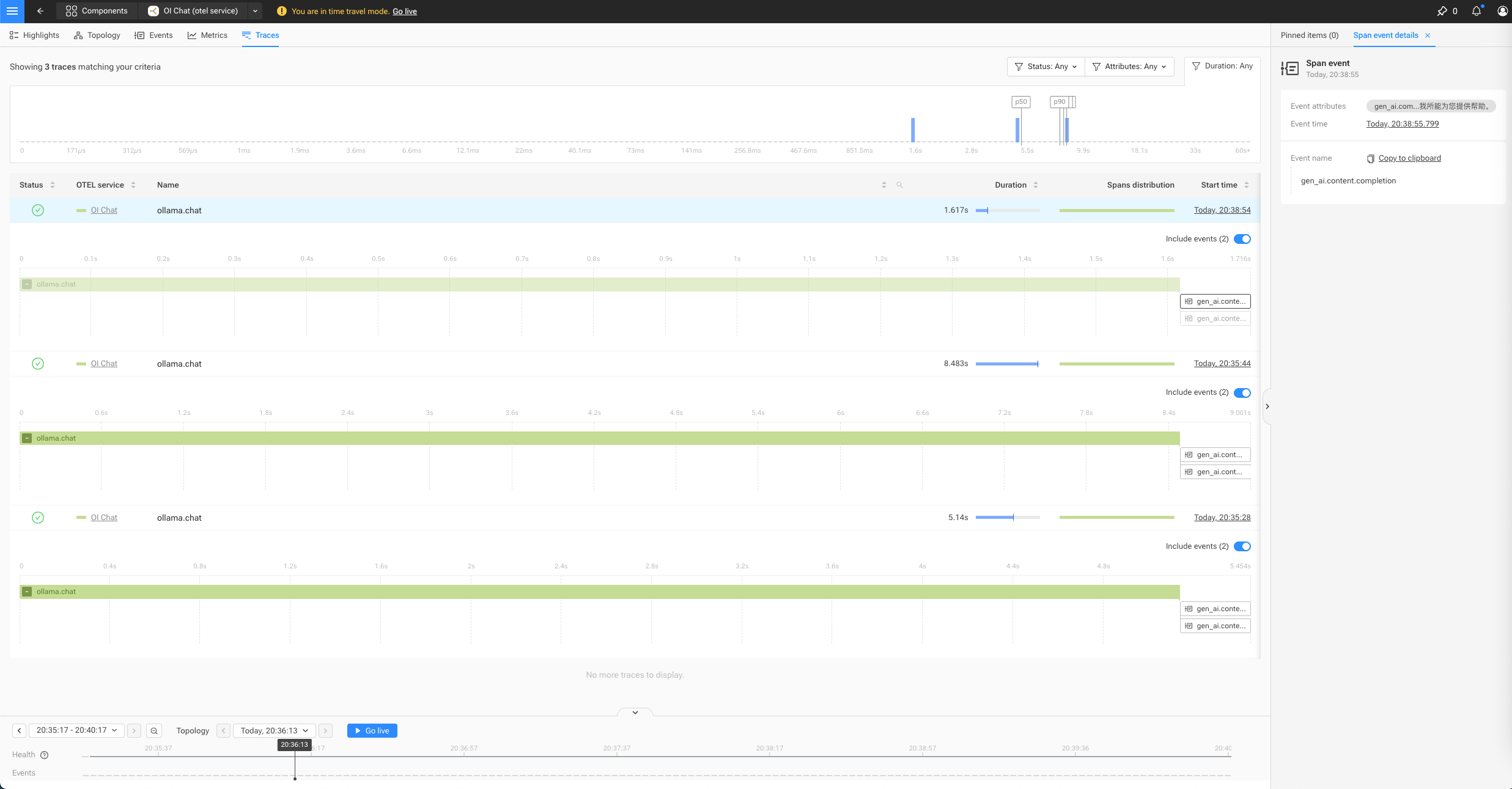Screen dimensions: 1512x789
Task: Open the Attributes: Any filter dropdown
Action: (1129, 67)
